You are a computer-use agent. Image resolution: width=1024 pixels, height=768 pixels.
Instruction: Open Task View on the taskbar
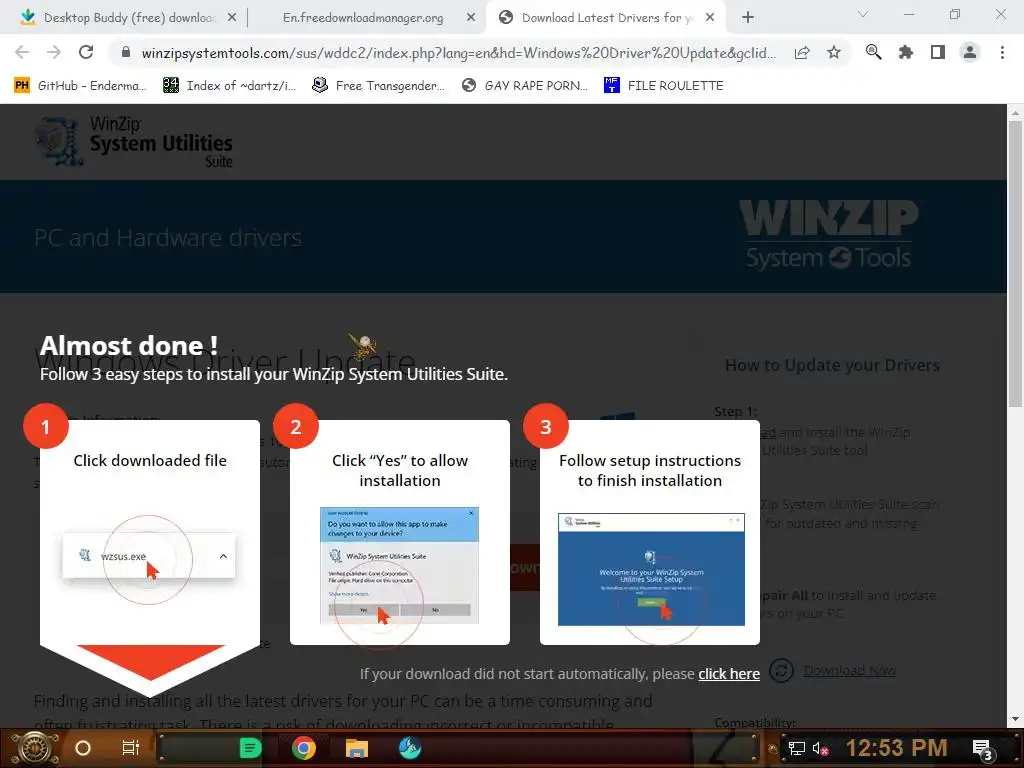coord(131,748)
